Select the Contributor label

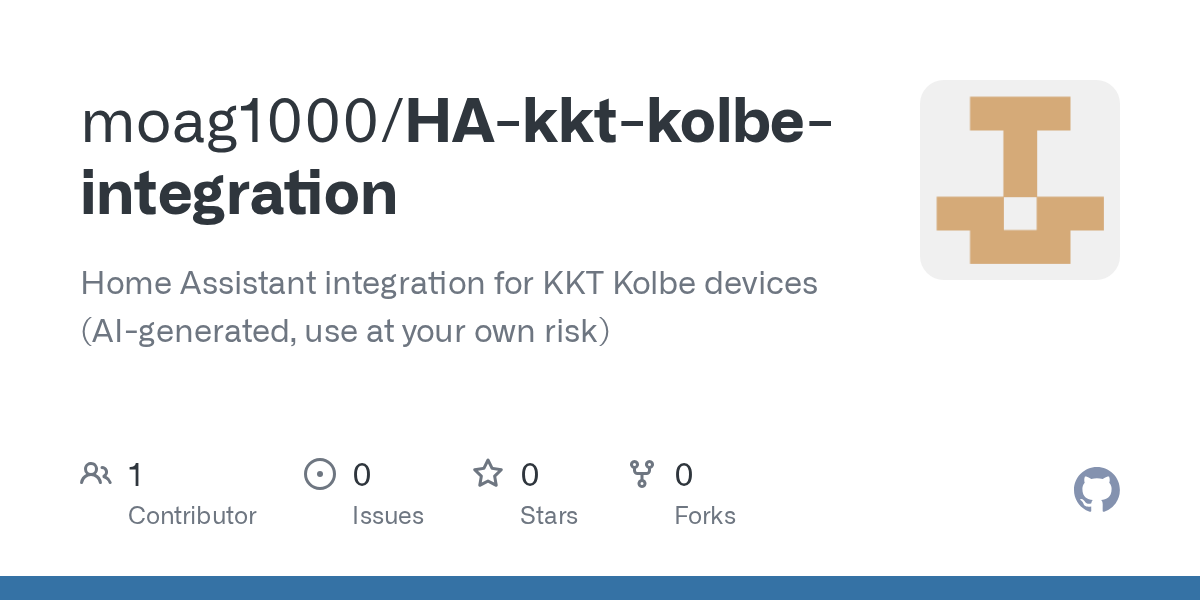point(192,516)
